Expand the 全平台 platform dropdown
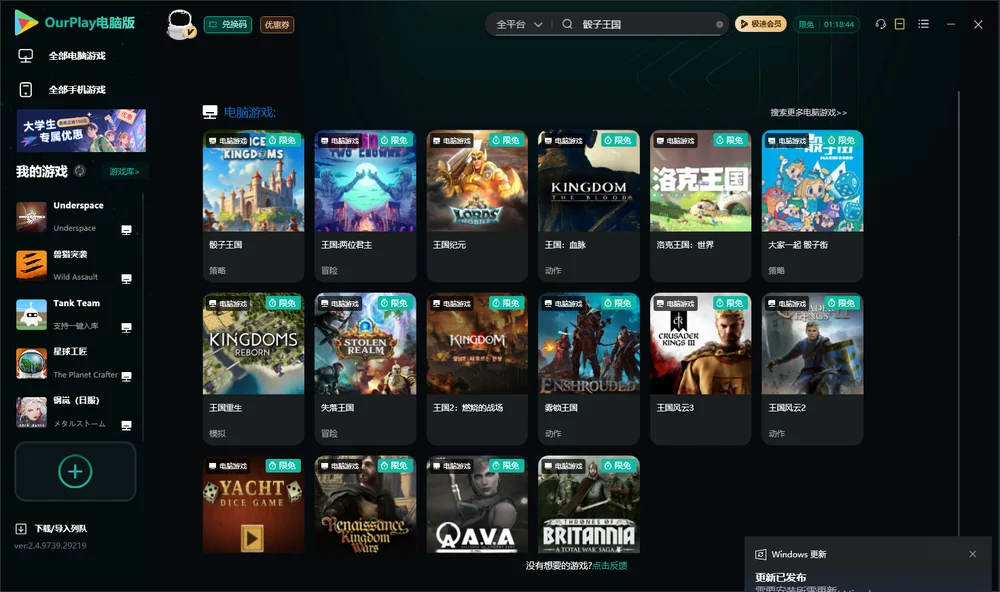1000x592 pixels. (x=520, y=24)
